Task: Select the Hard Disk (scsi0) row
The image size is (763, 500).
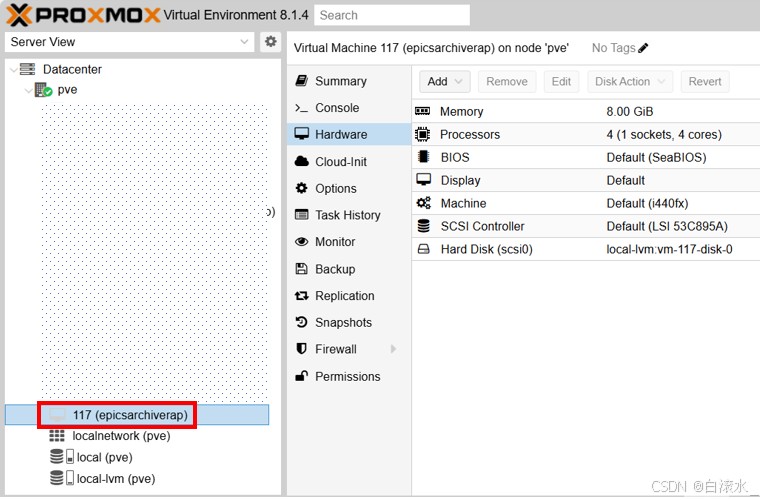Action: [586, 250]
